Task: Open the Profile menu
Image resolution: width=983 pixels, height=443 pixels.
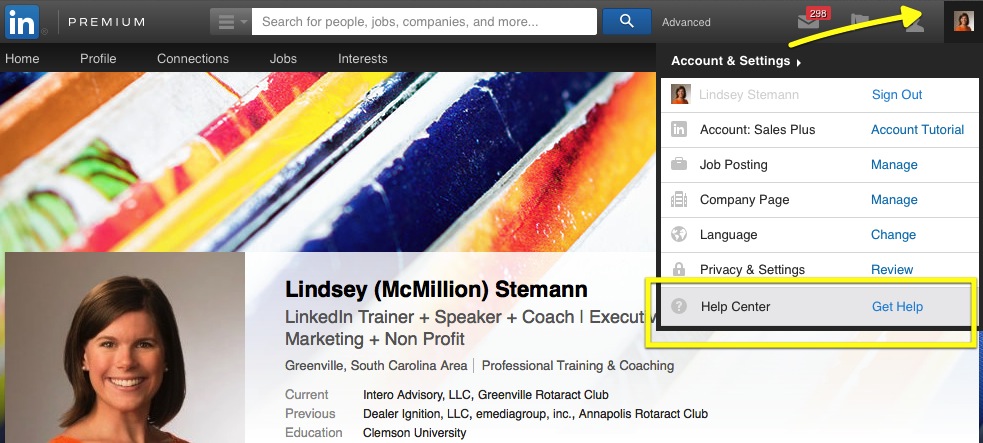Action: (98, 58)
